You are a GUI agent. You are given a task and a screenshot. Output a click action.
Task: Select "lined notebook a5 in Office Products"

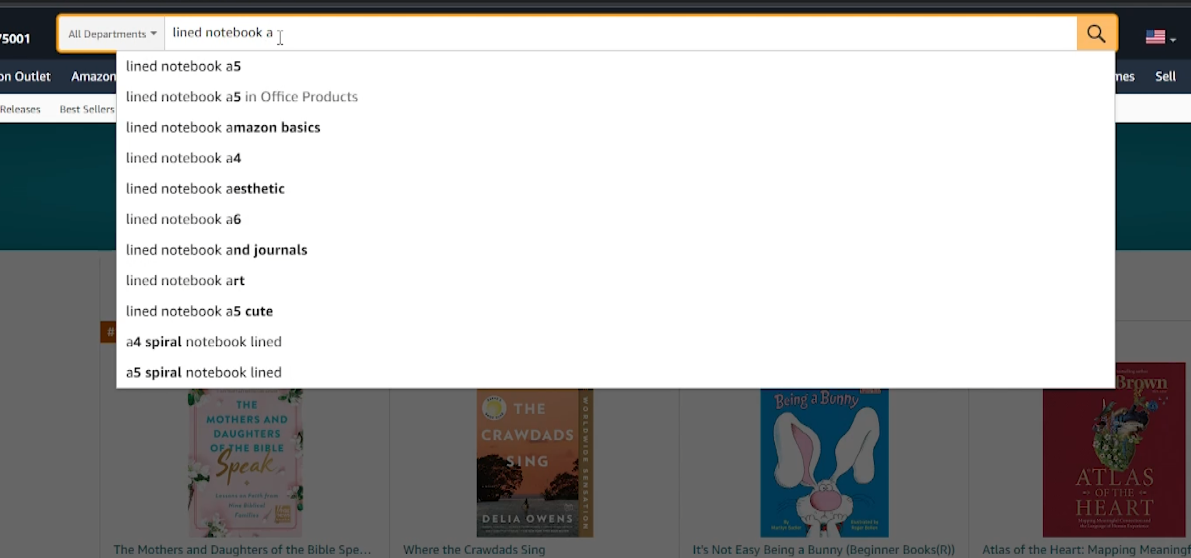pos(615,96)
